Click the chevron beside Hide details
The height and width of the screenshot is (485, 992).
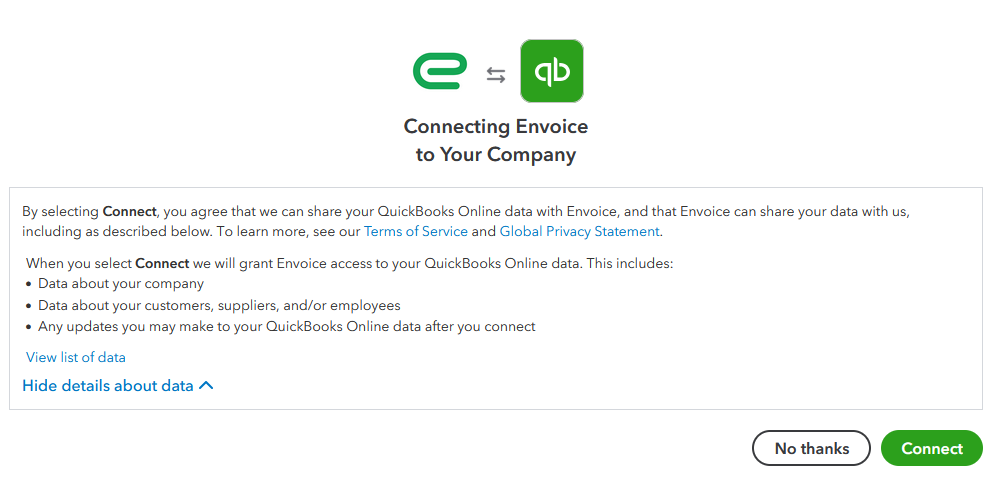tap(206, 385)
